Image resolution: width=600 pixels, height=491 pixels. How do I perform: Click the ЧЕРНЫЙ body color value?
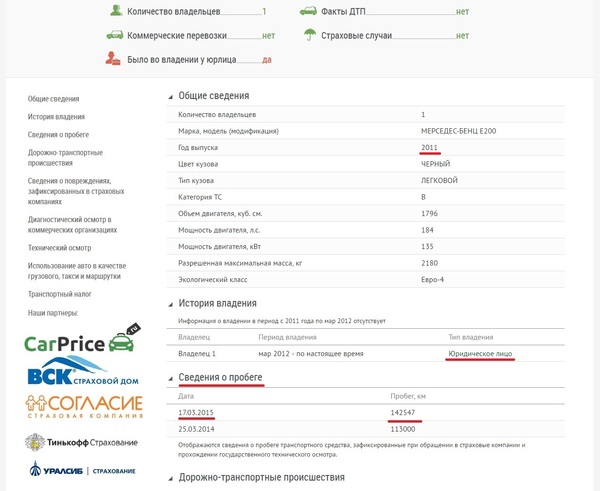435,164
